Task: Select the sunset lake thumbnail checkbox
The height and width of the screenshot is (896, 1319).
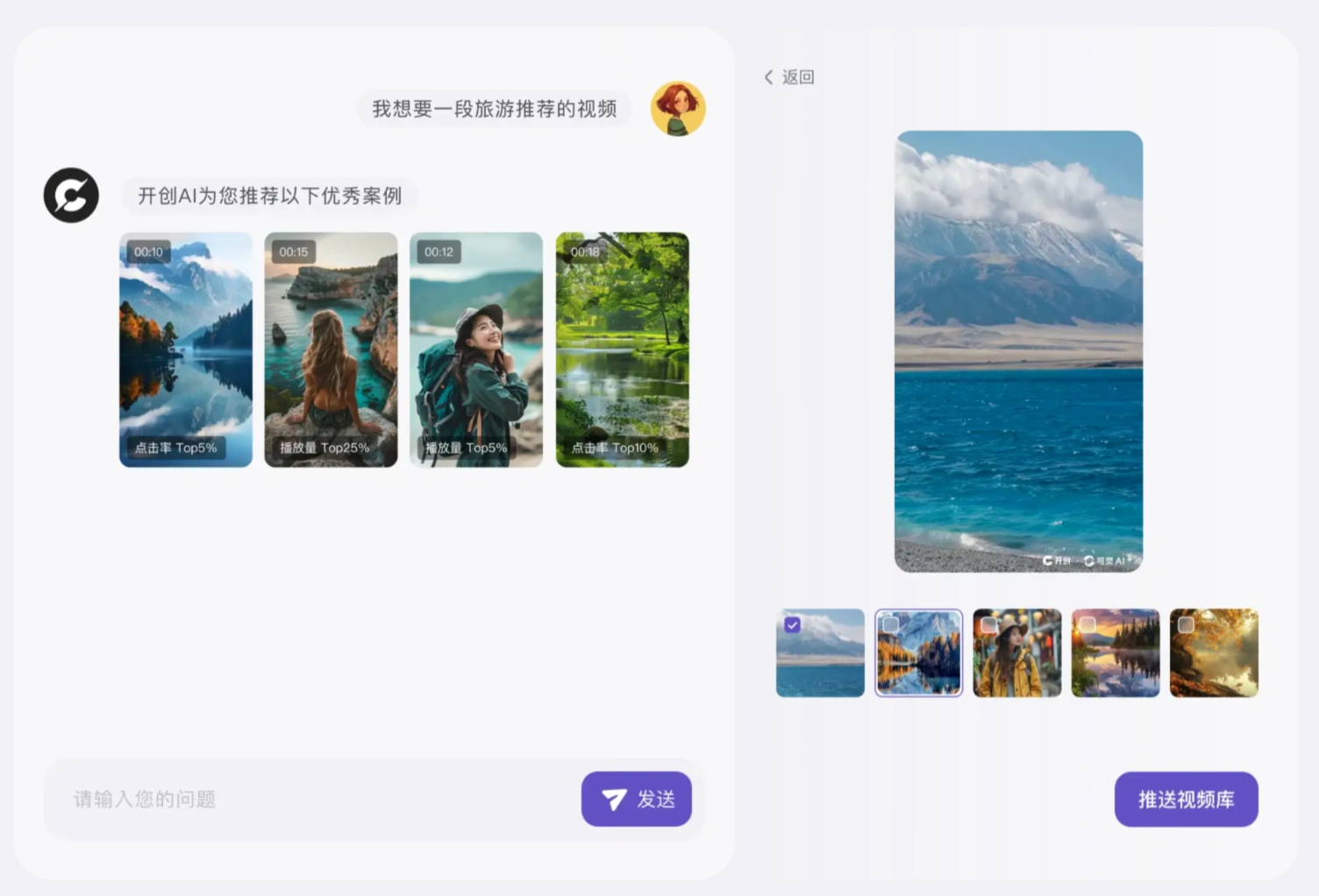Action: (1087, 625)
